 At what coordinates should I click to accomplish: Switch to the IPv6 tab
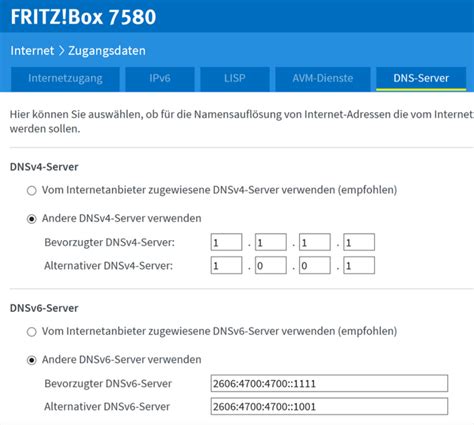(160, 79)
